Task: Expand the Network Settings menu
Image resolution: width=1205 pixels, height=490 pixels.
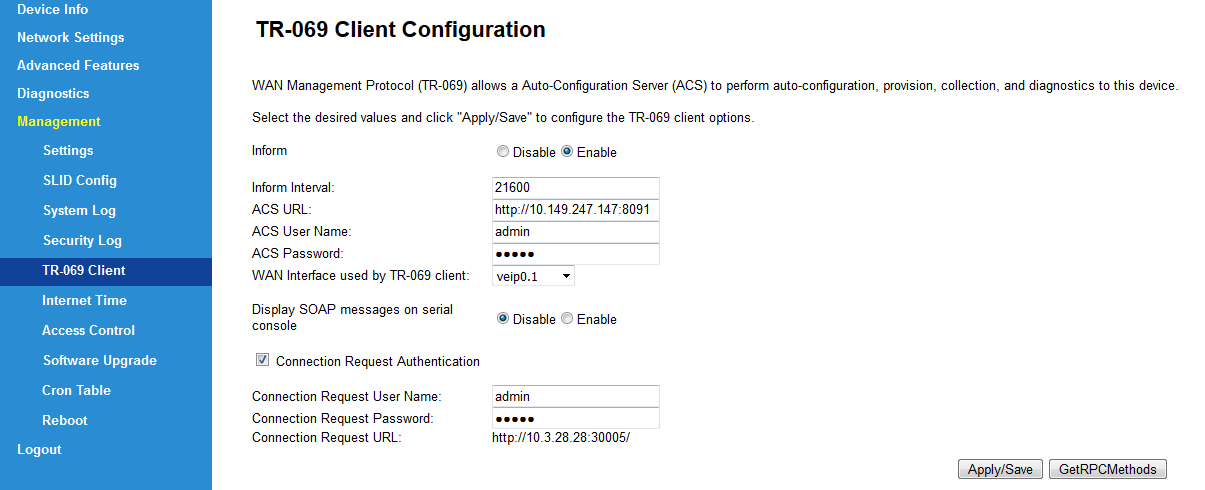Action: point(71,37)
